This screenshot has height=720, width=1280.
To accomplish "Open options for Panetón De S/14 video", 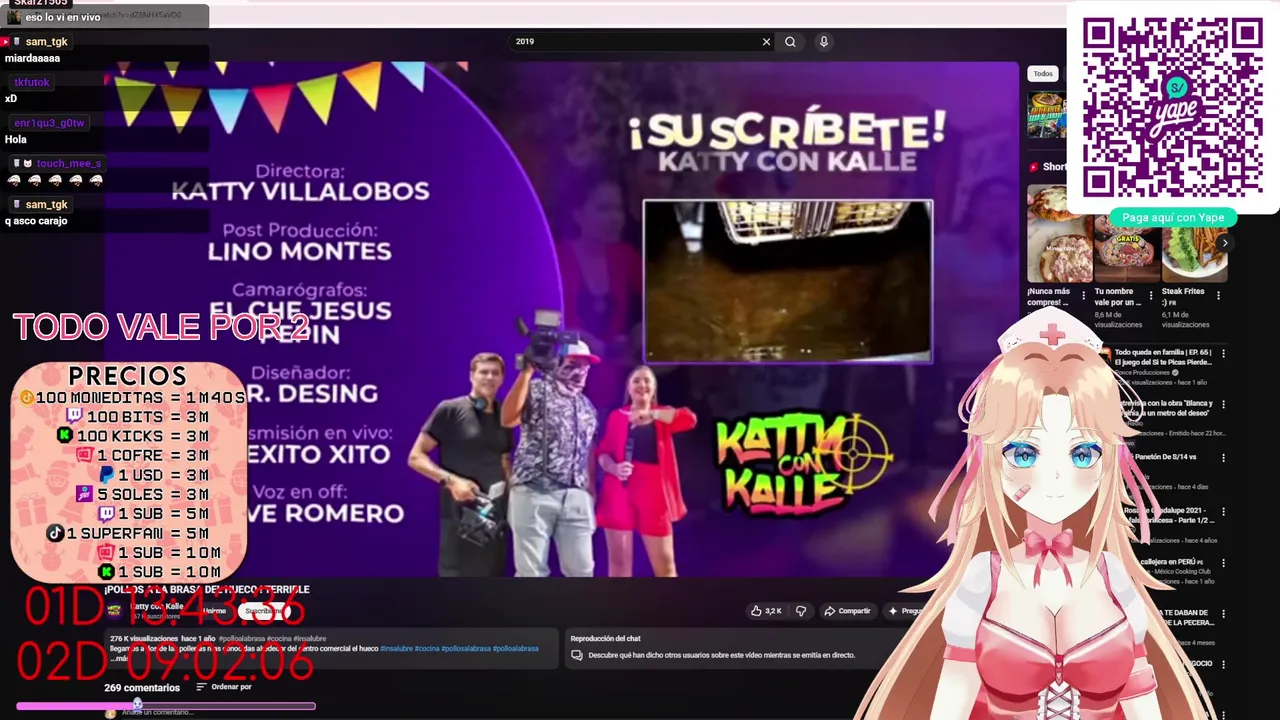I will pos(1223,457).
